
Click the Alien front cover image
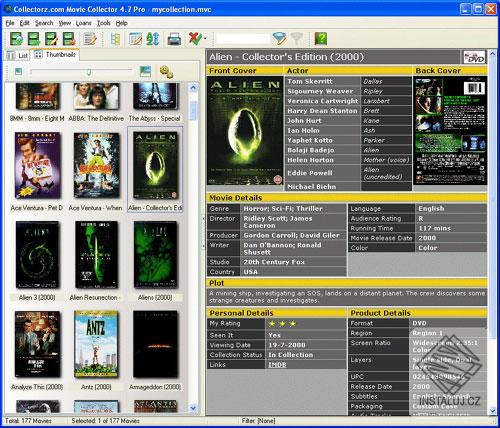coord(245,131)
